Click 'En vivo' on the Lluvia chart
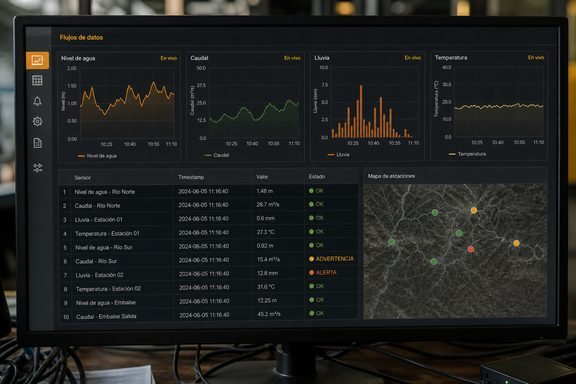Viewport: 576px width, 384px height. point(413,58)
